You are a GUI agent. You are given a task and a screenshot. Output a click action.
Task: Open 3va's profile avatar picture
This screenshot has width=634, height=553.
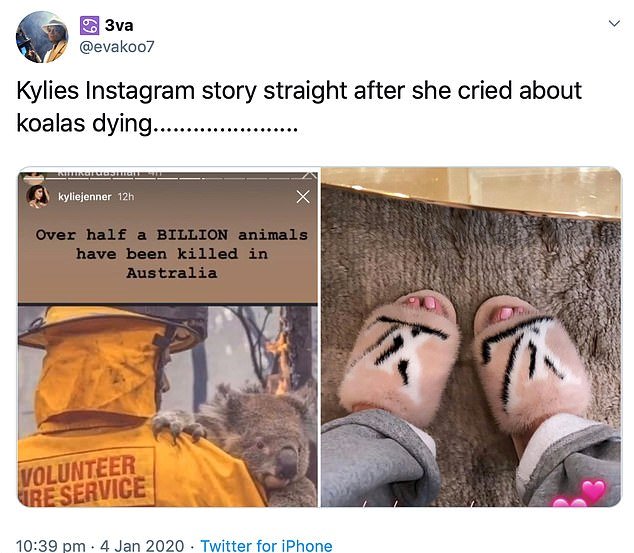tap(42, 37)
